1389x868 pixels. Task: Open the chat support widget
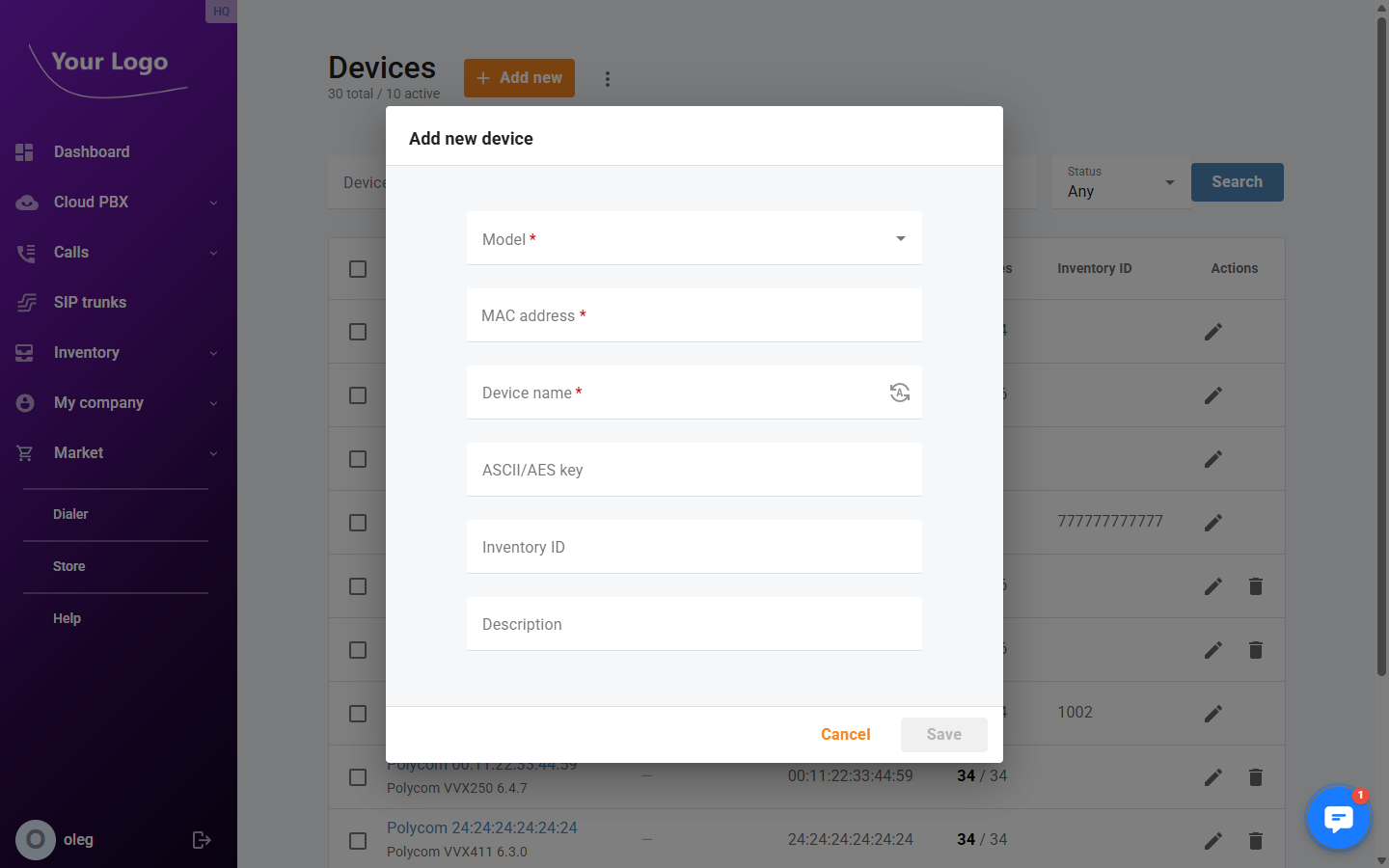(x=1338, y=818)
